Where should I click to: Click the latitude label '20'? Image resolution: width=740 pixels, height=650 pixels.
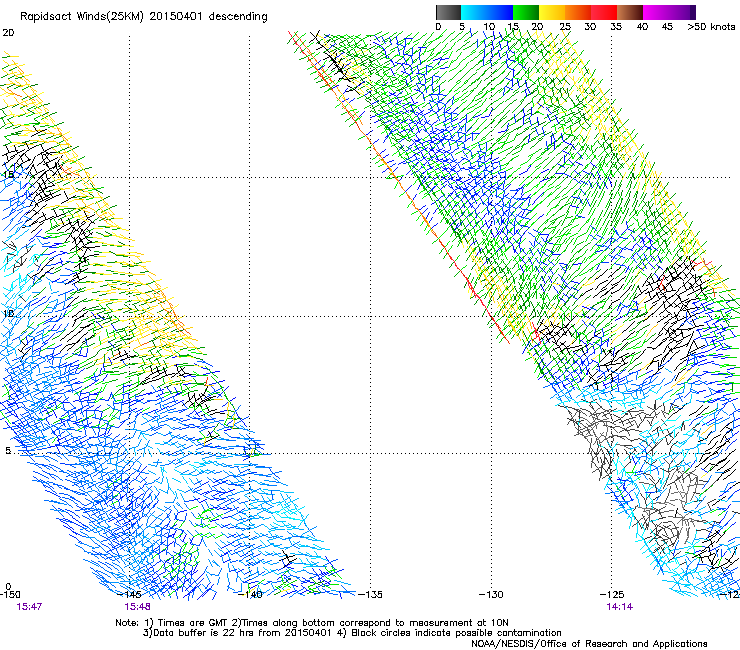[x=8, y=33]
